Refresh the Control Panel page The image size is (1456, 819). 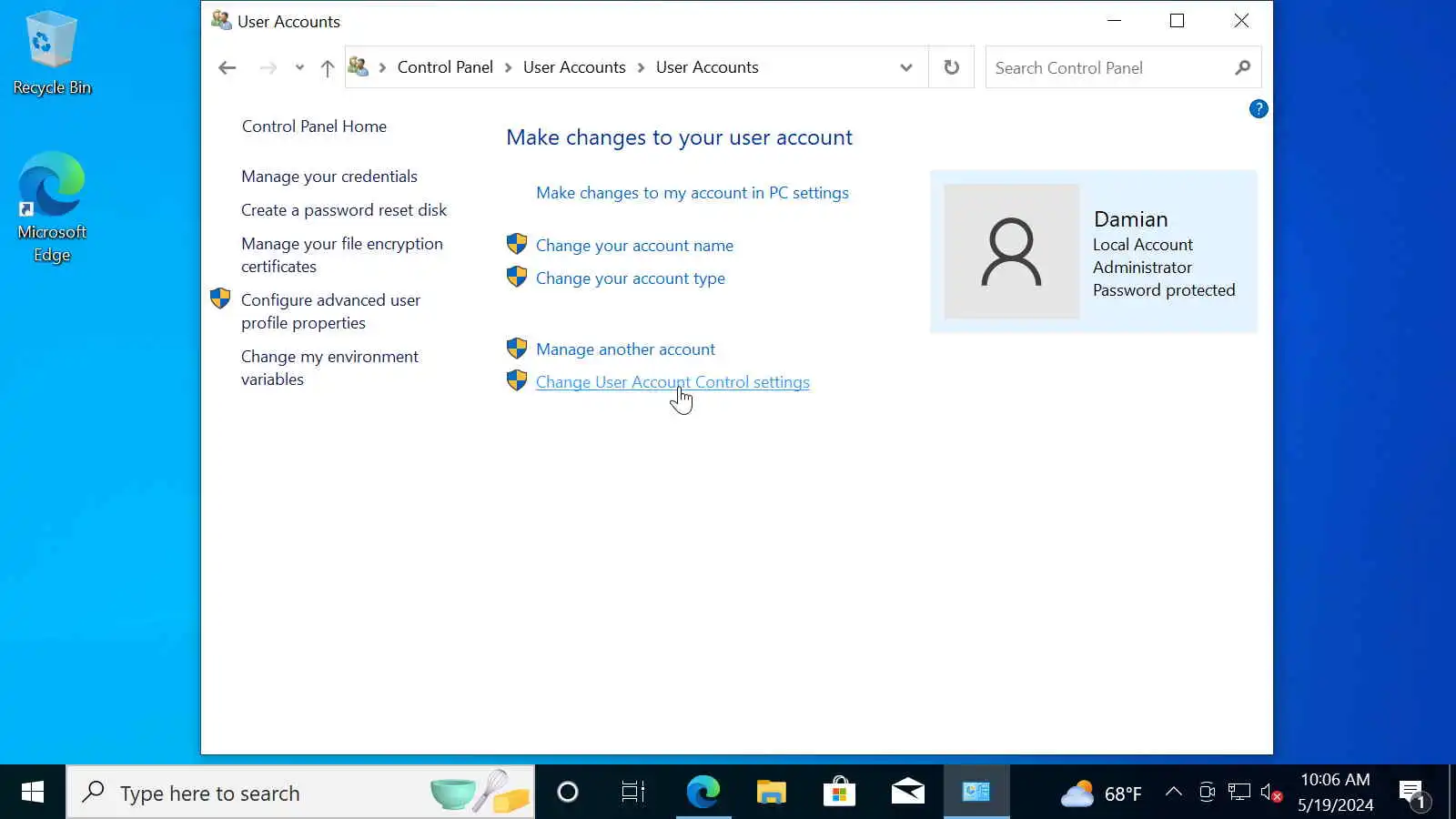952,67
